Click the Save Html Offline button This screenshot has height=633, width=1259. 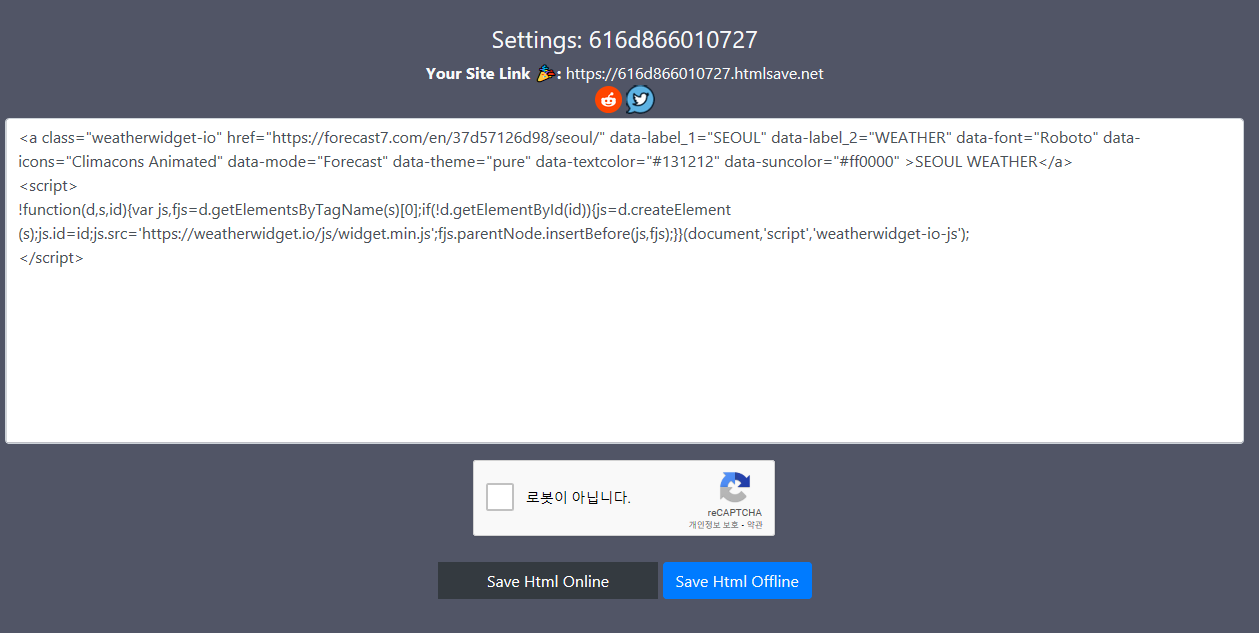pos(737,581)
